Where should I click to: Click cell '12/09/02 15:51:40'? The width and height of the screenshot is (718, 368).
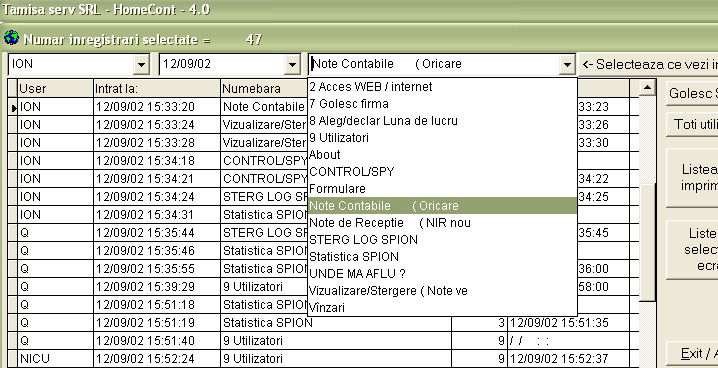(157, 341)
